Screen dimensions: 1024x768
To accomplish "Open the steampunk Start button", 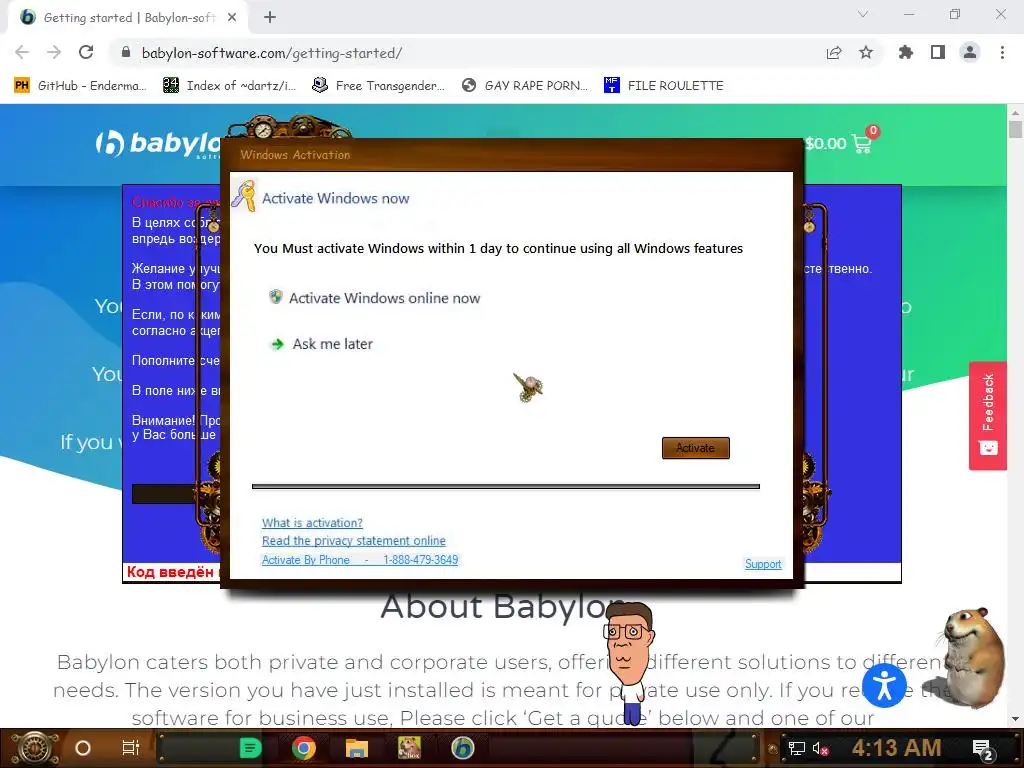I will point(35,748).
